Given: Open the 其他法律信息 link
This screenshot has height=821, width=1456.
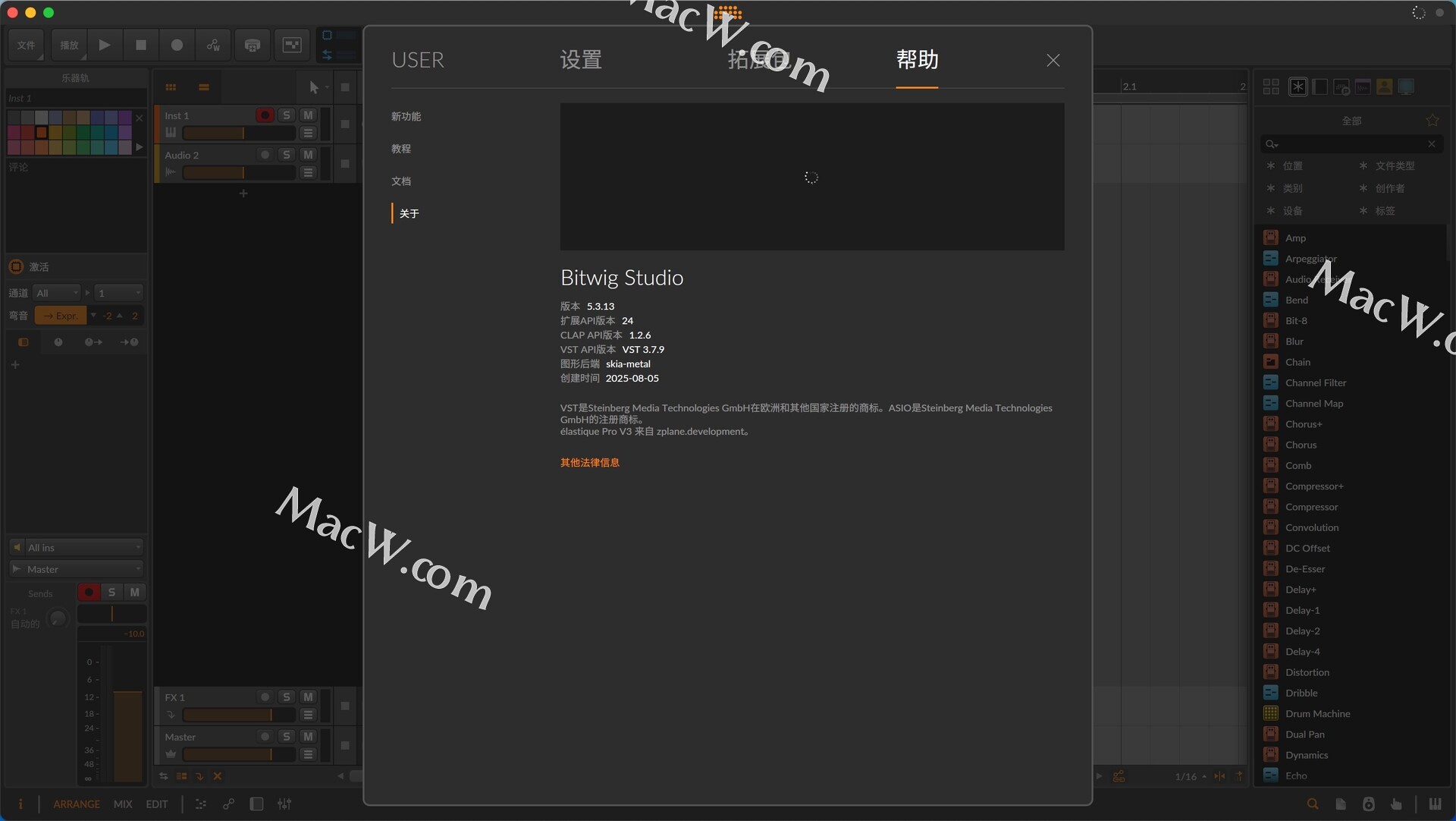Looking at the screenshot, I should pyautogui.click(x=589, y=462).
